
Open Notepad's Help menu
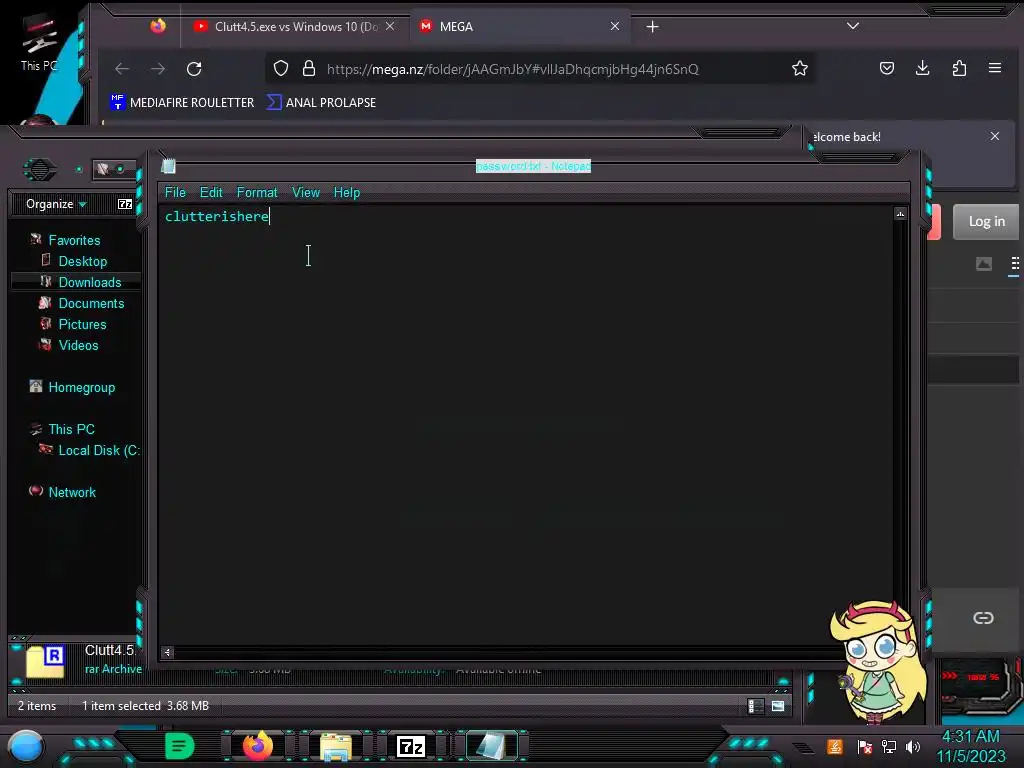click(347, 193)
